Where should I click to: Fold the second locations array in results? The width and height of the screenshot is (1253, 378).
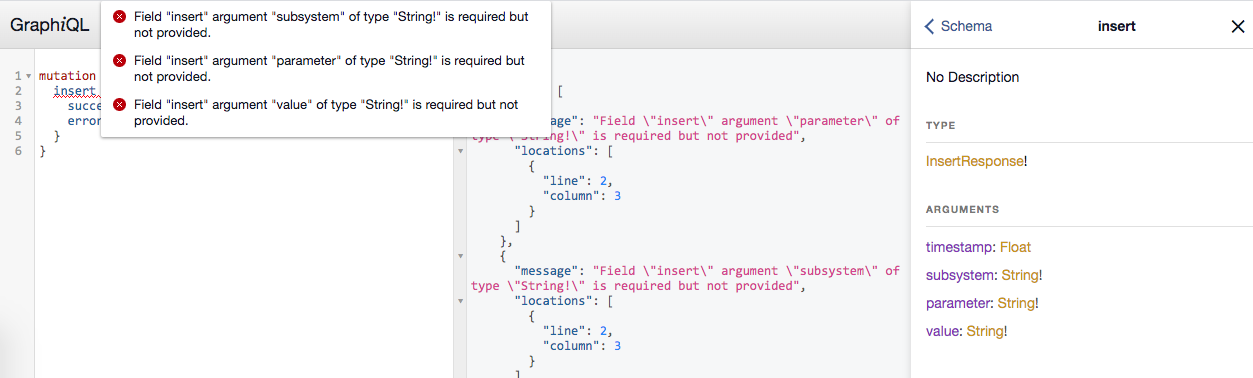460,301
